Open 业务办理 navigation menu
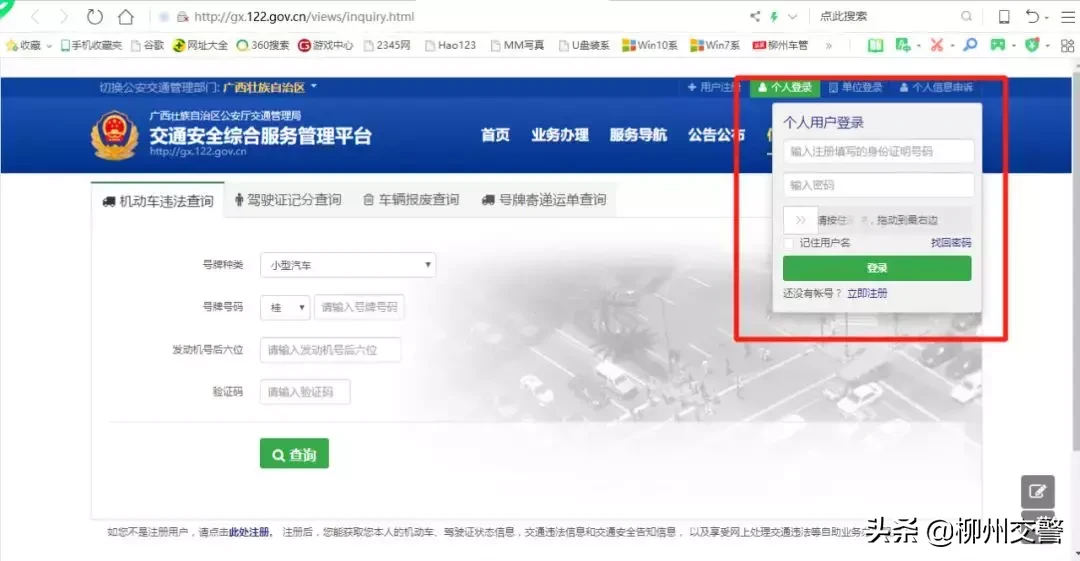1080x561 pixels. (560, 135)
